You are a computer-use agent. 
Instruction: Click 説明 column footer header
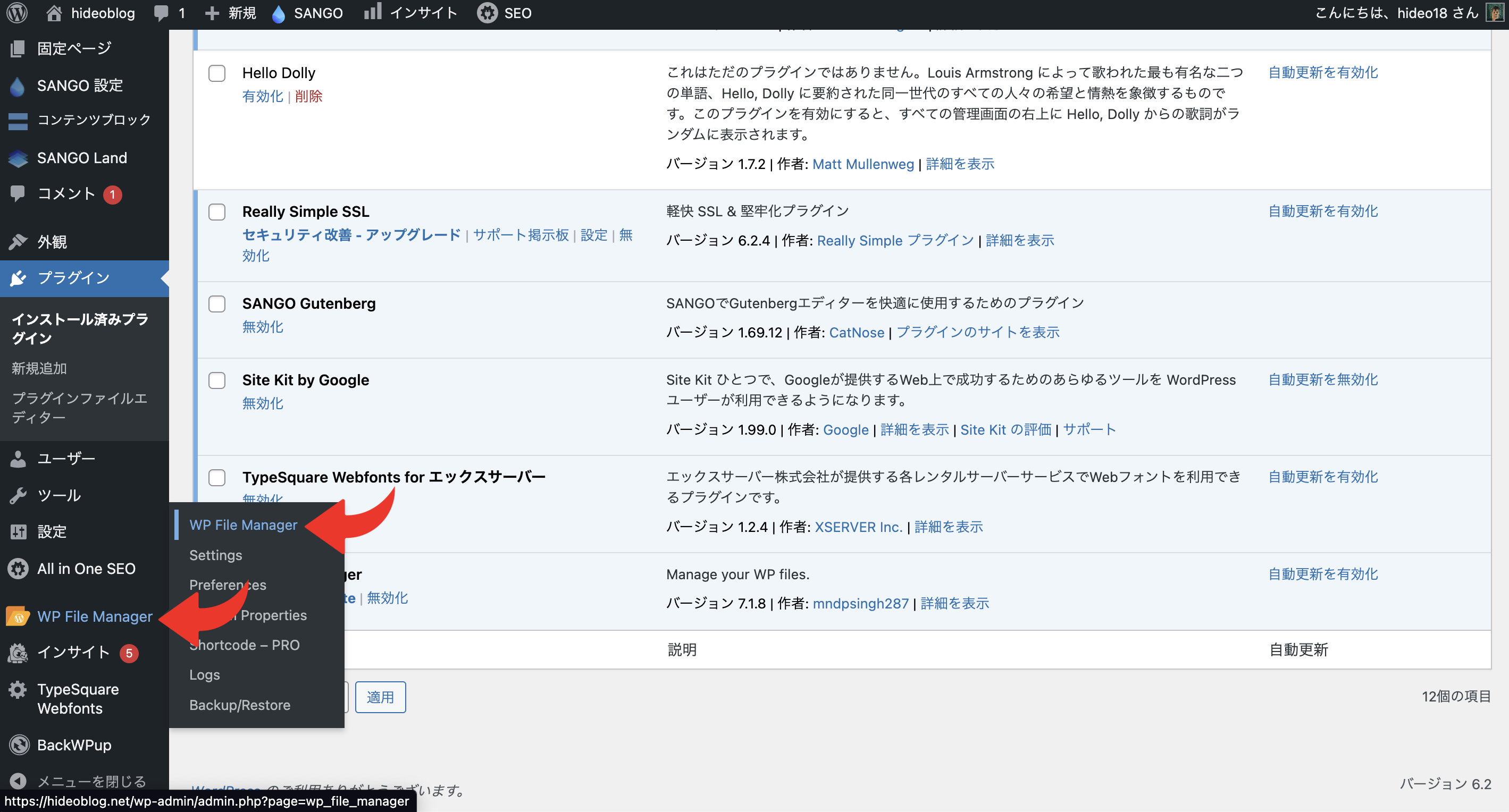coord(681,650)
